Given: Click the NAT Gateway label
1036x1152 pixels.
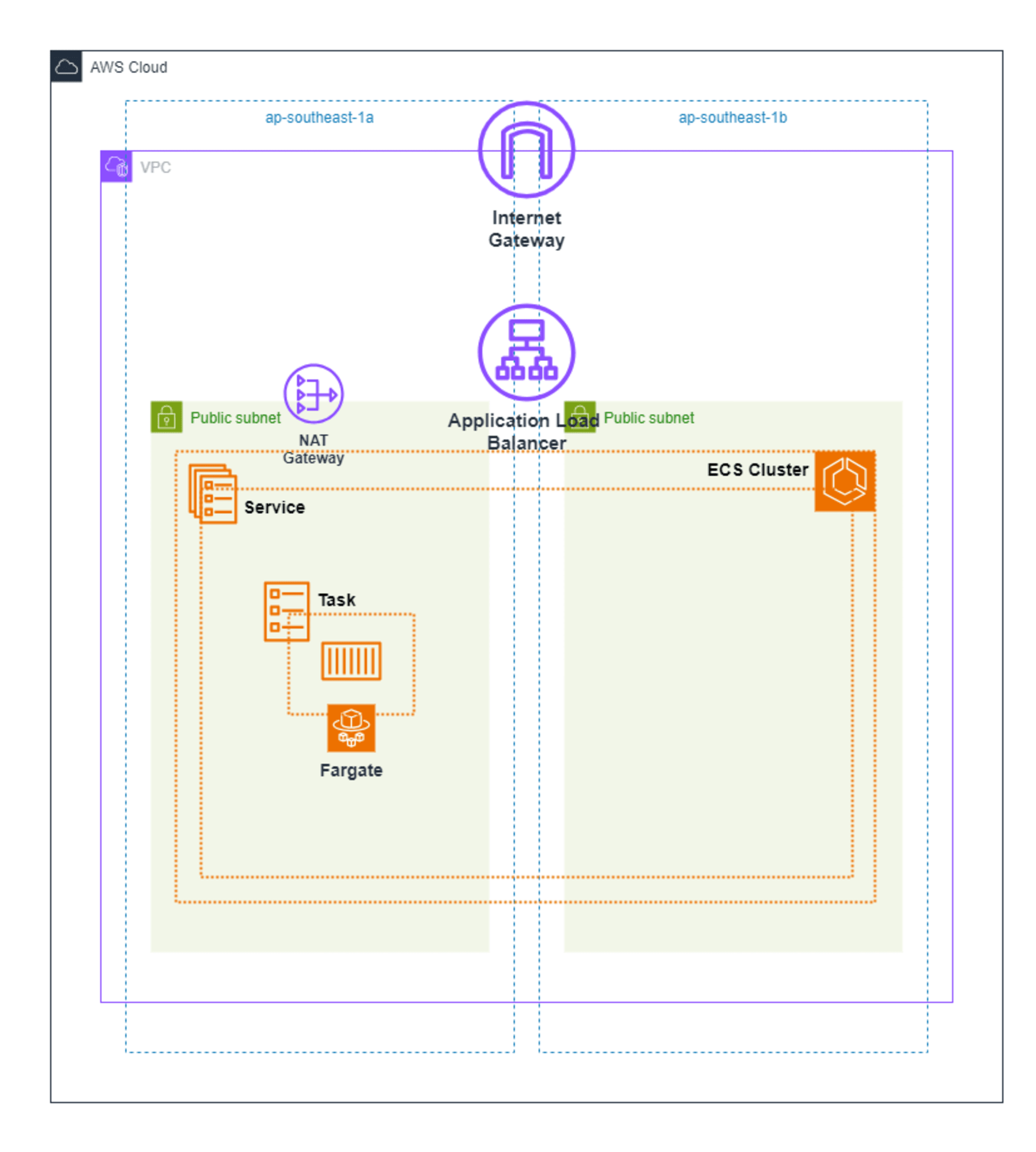Looking at the screenshot, I should point(313,449).
